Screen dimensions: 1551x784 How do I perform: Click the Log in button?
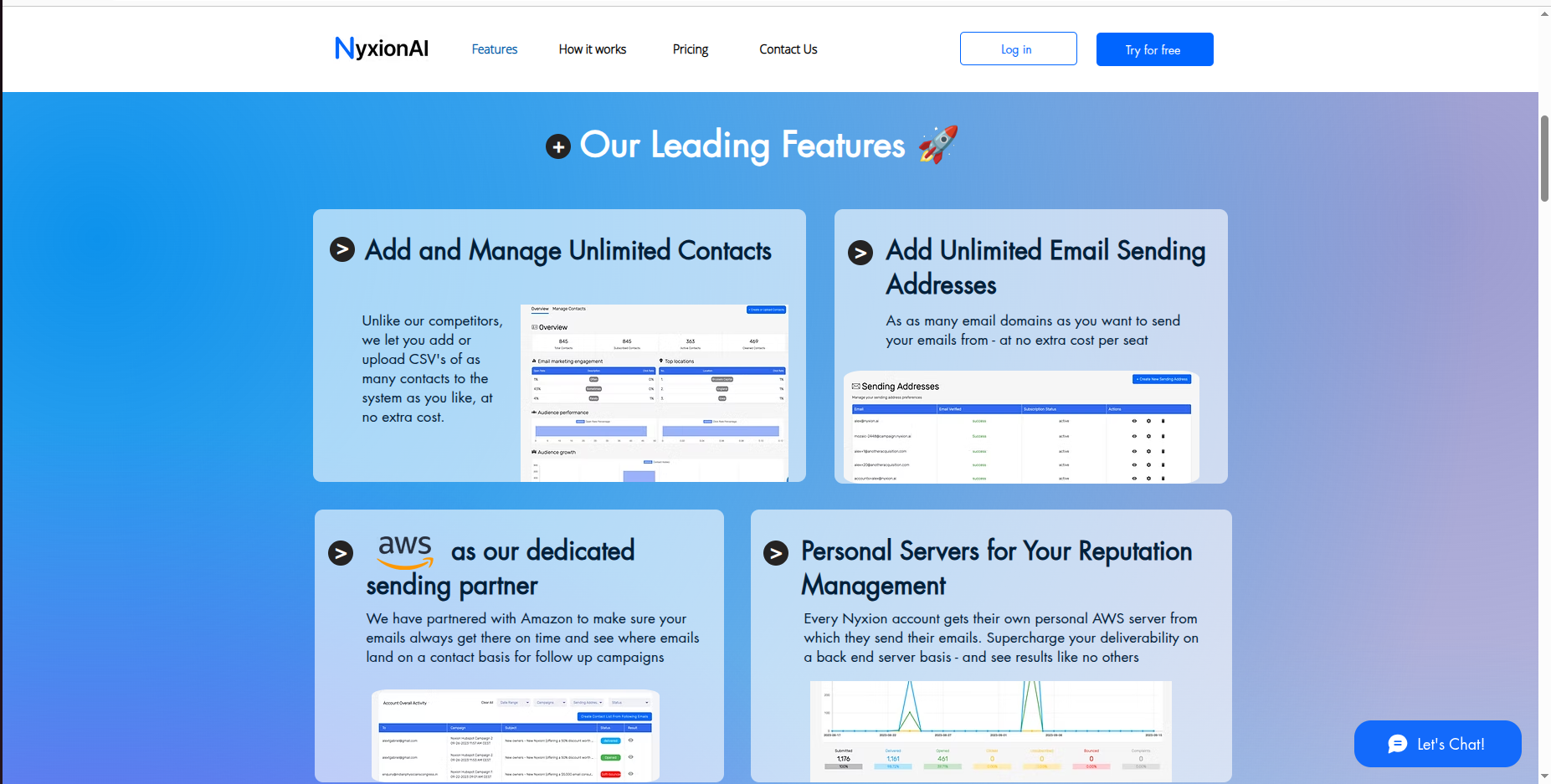coord(1018,49)
